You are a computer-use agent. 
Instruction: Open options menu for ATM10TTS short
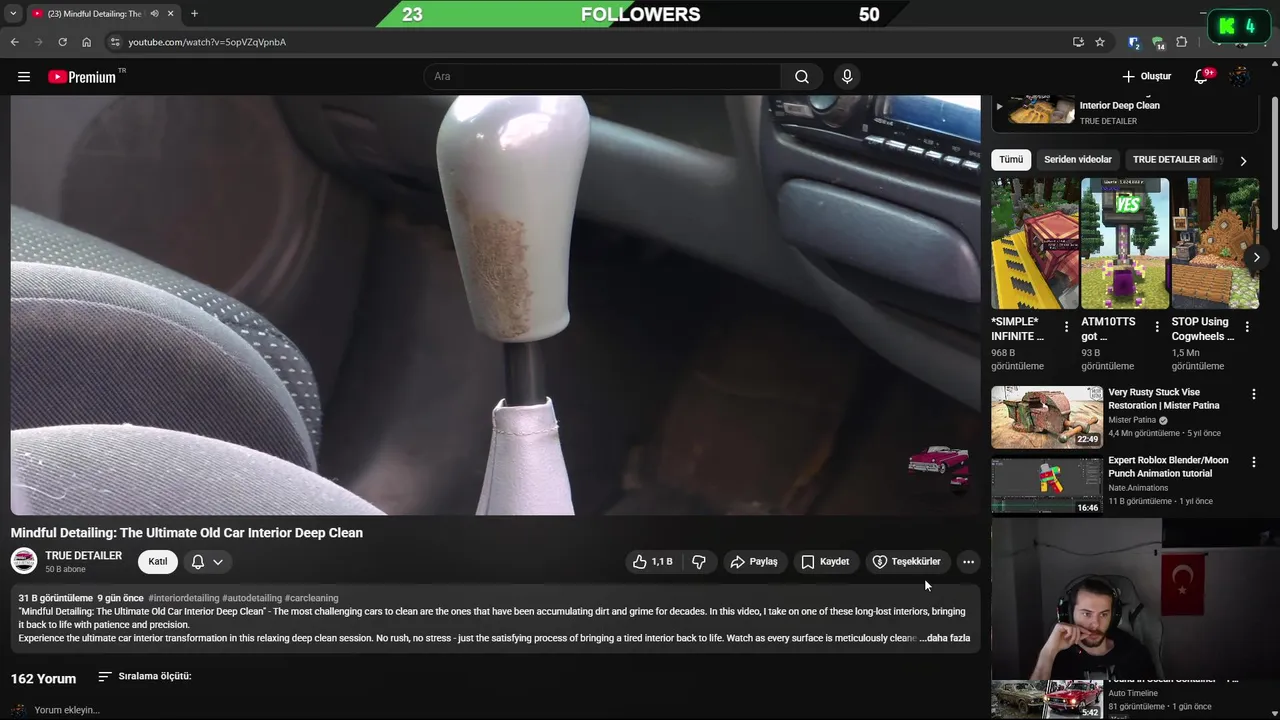tap(1157, 327)
